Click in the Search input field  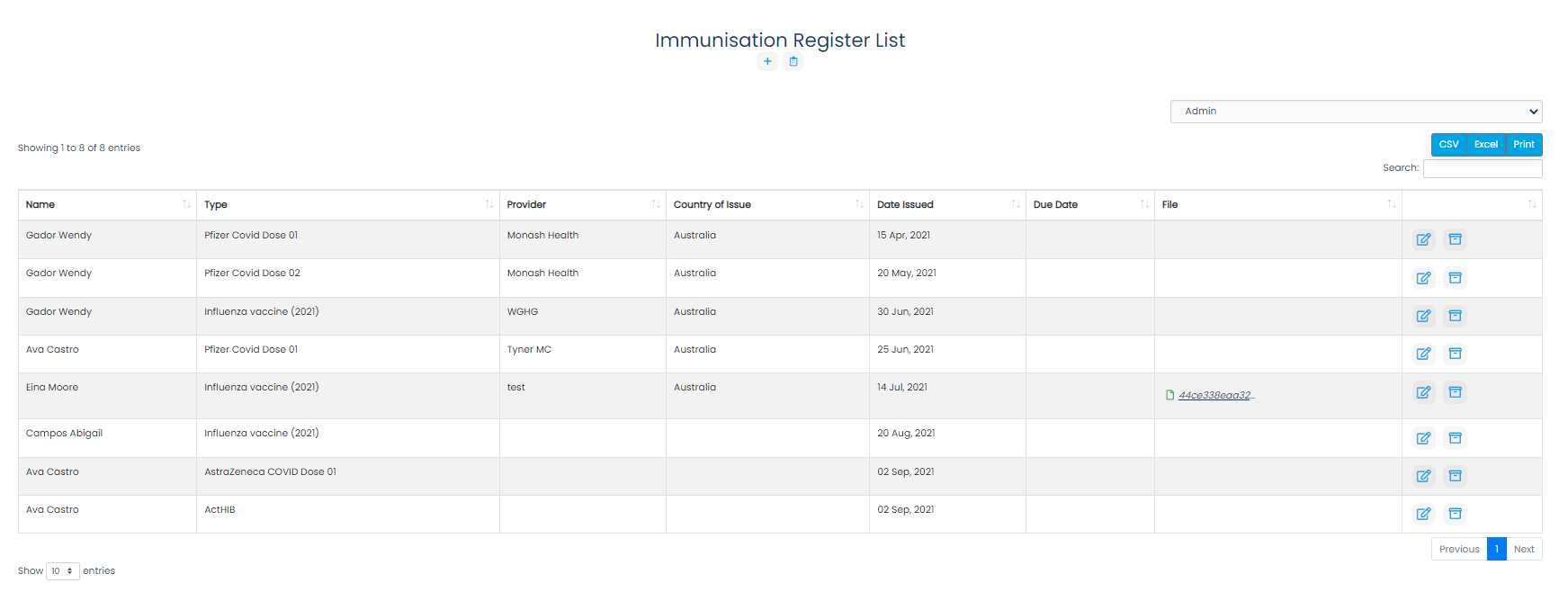click(1483, 168)
